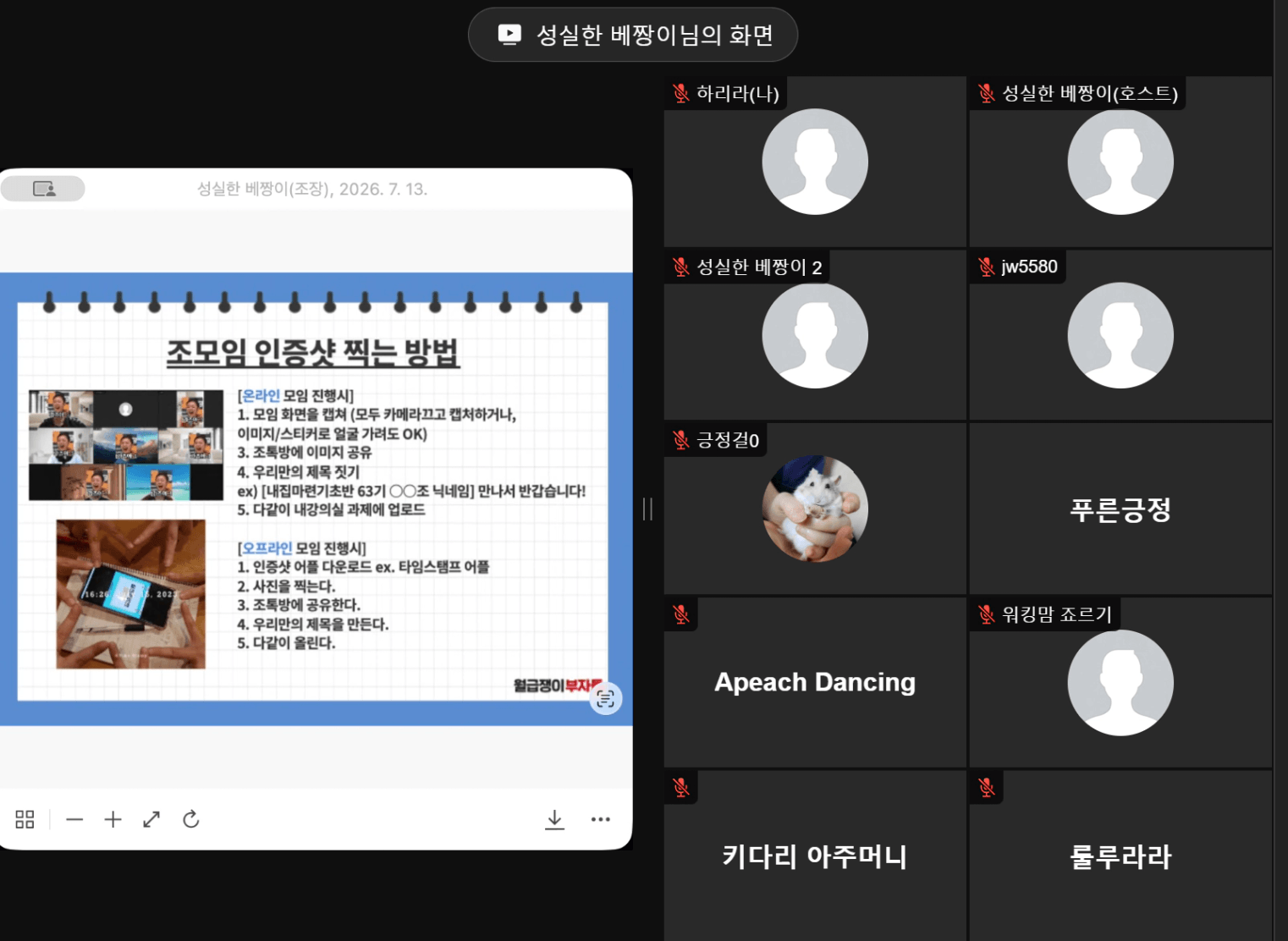Select the 키다리 아주머니 participant tile
The width and height of the screenshot is (1288, 941).
tap(815, 856)
